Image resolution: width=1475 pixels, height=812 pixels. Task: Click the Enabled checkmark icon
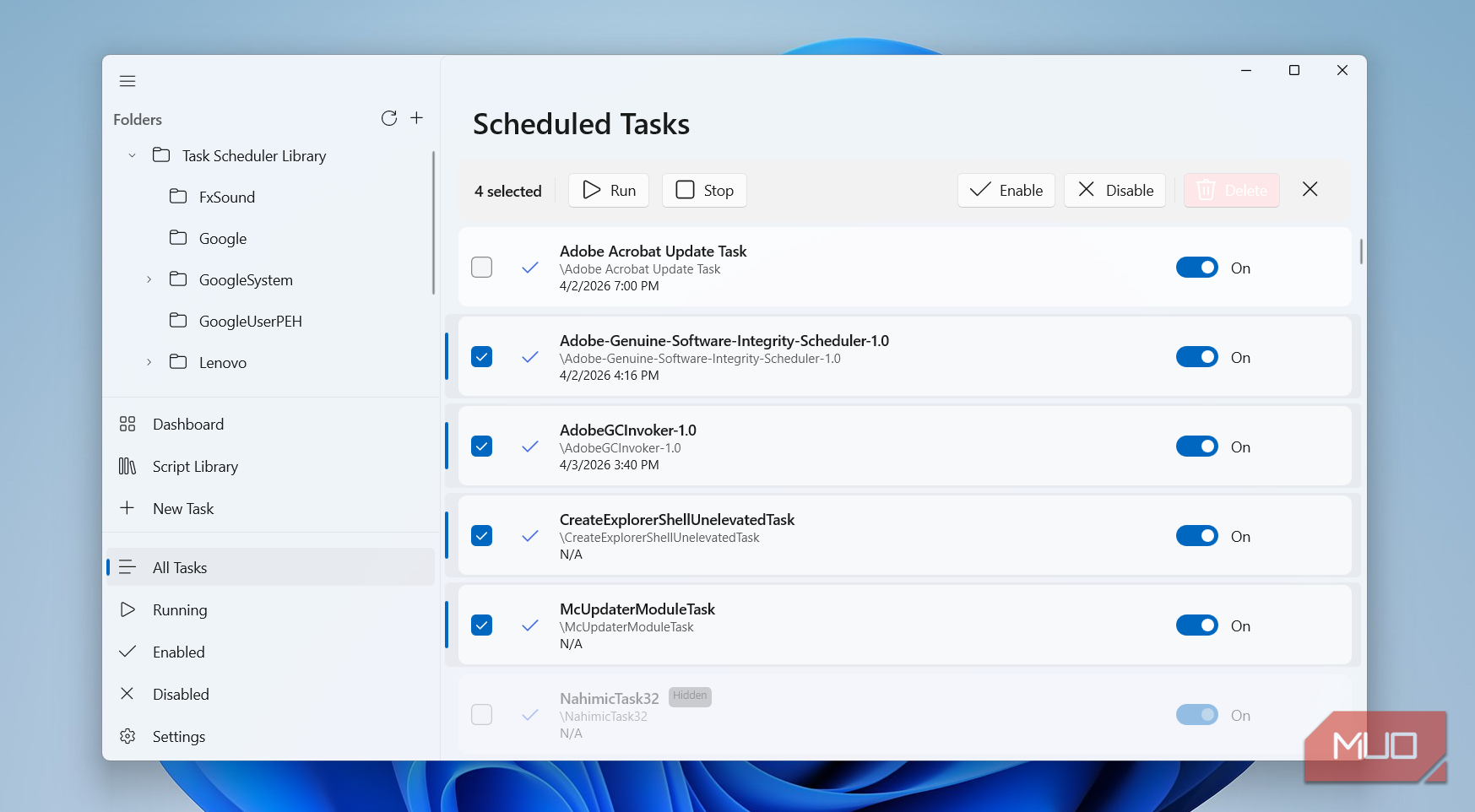tap(127, 652)
